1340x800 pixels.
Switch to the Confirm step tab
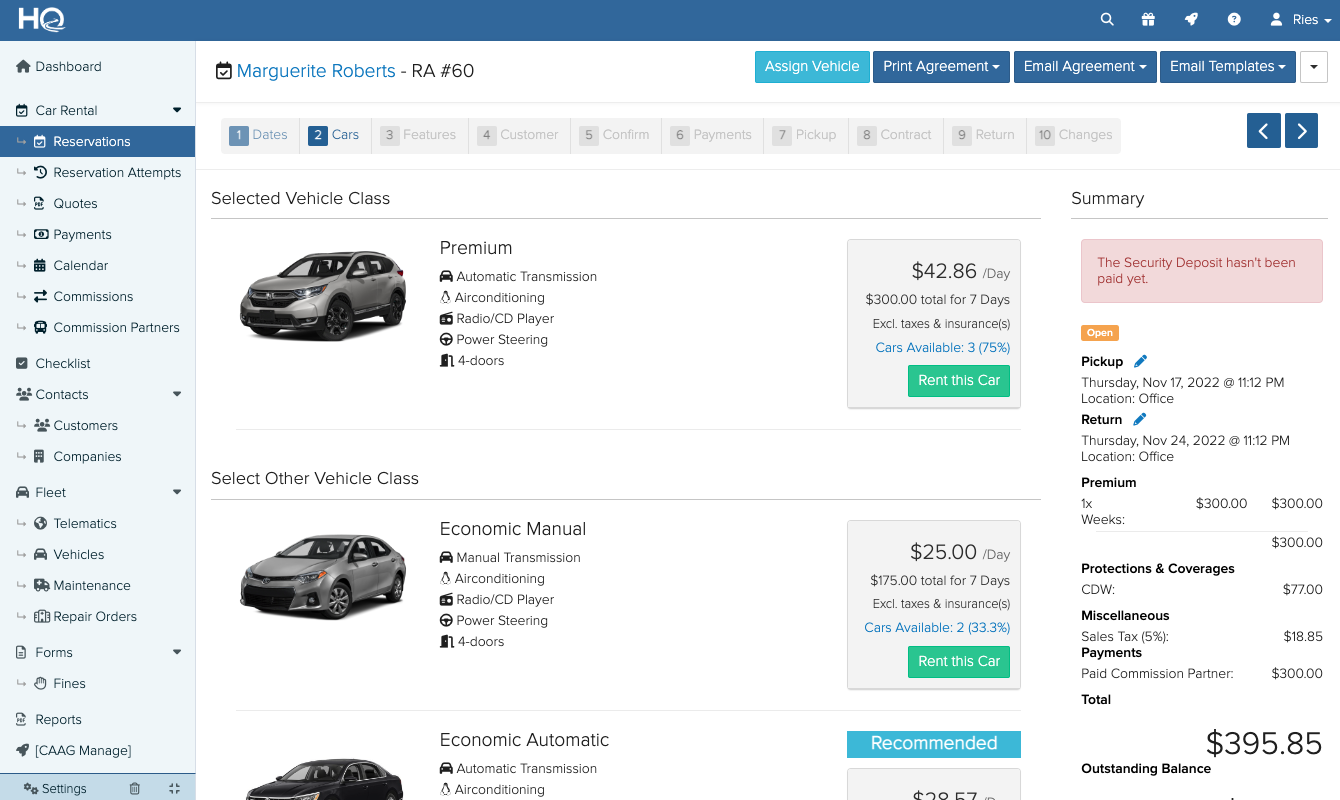pos(615,134)
